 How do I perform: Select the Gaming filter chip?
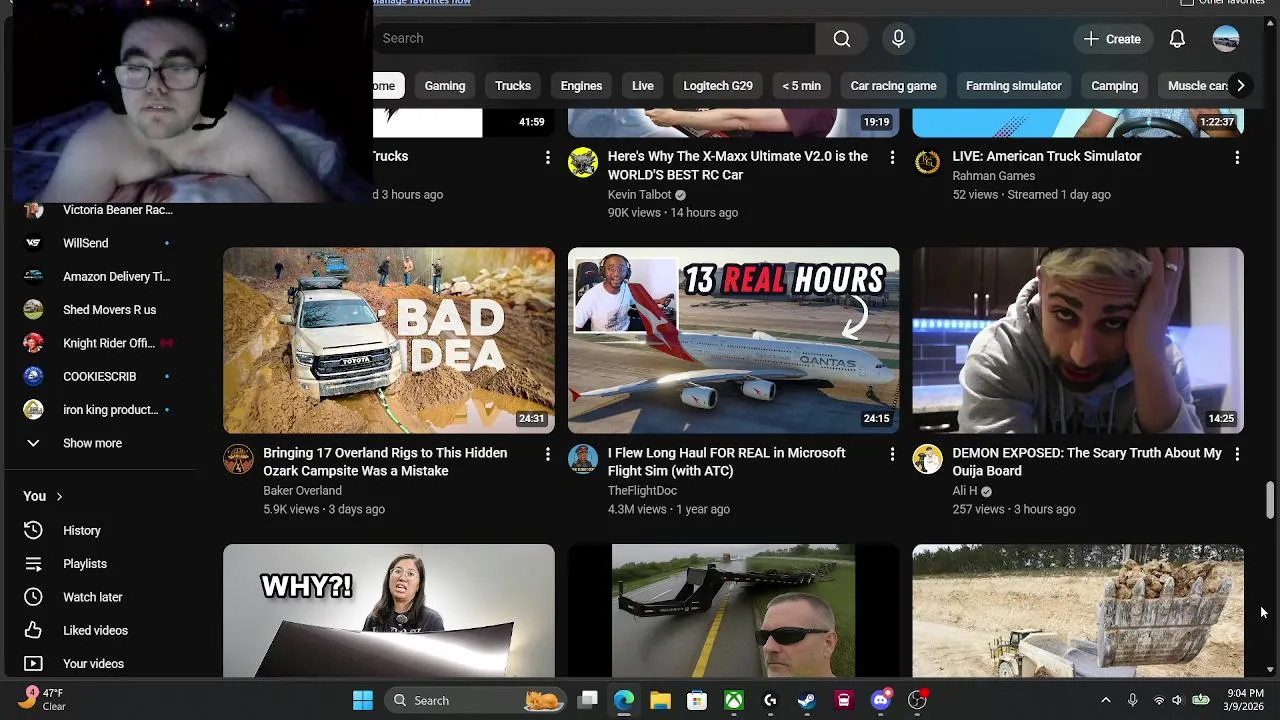tap(445, 86)
